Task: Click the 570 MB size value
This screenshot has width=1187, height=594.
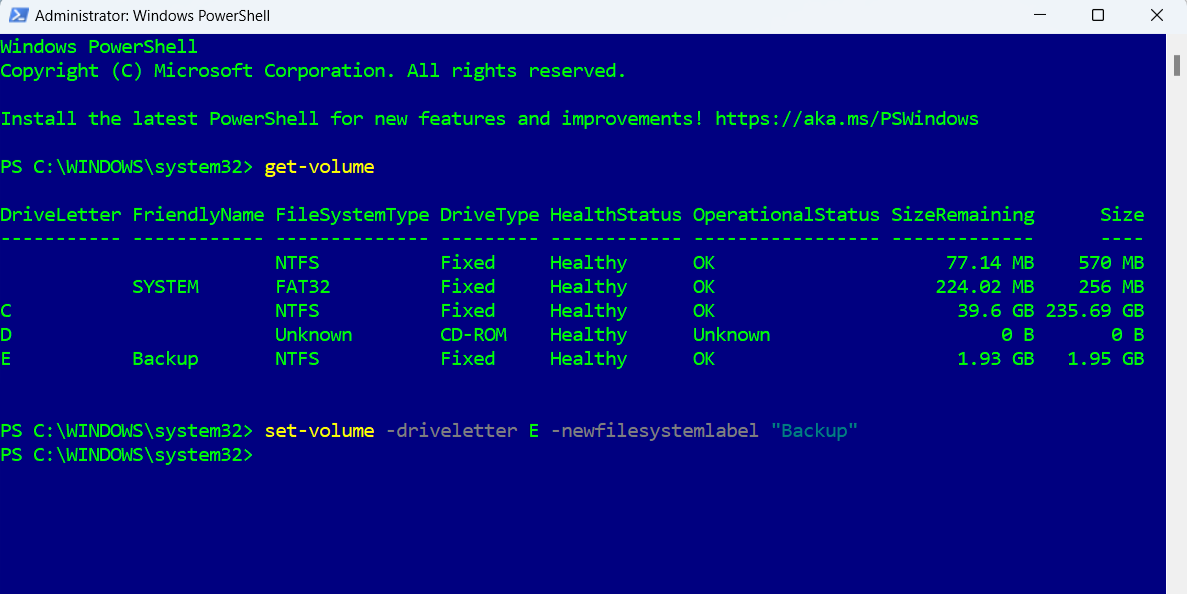Action: 1111,263
